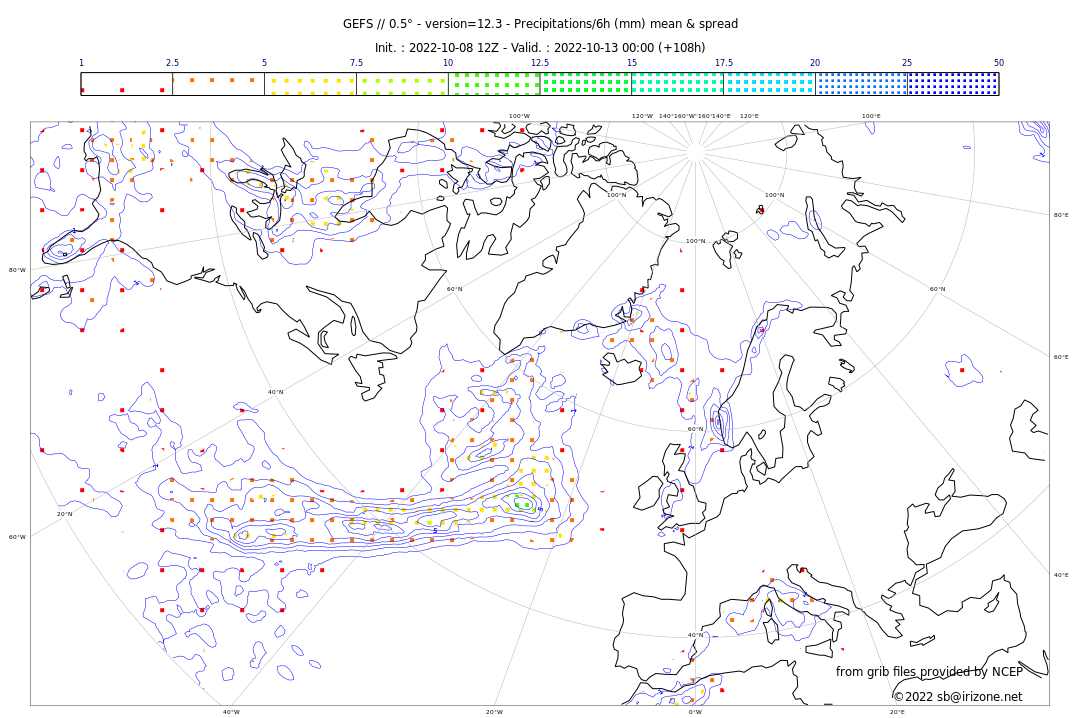The height and width of the screenshot is (718, 1080).
Task: Click the Init. and Valid. date line
Action: 540,48
